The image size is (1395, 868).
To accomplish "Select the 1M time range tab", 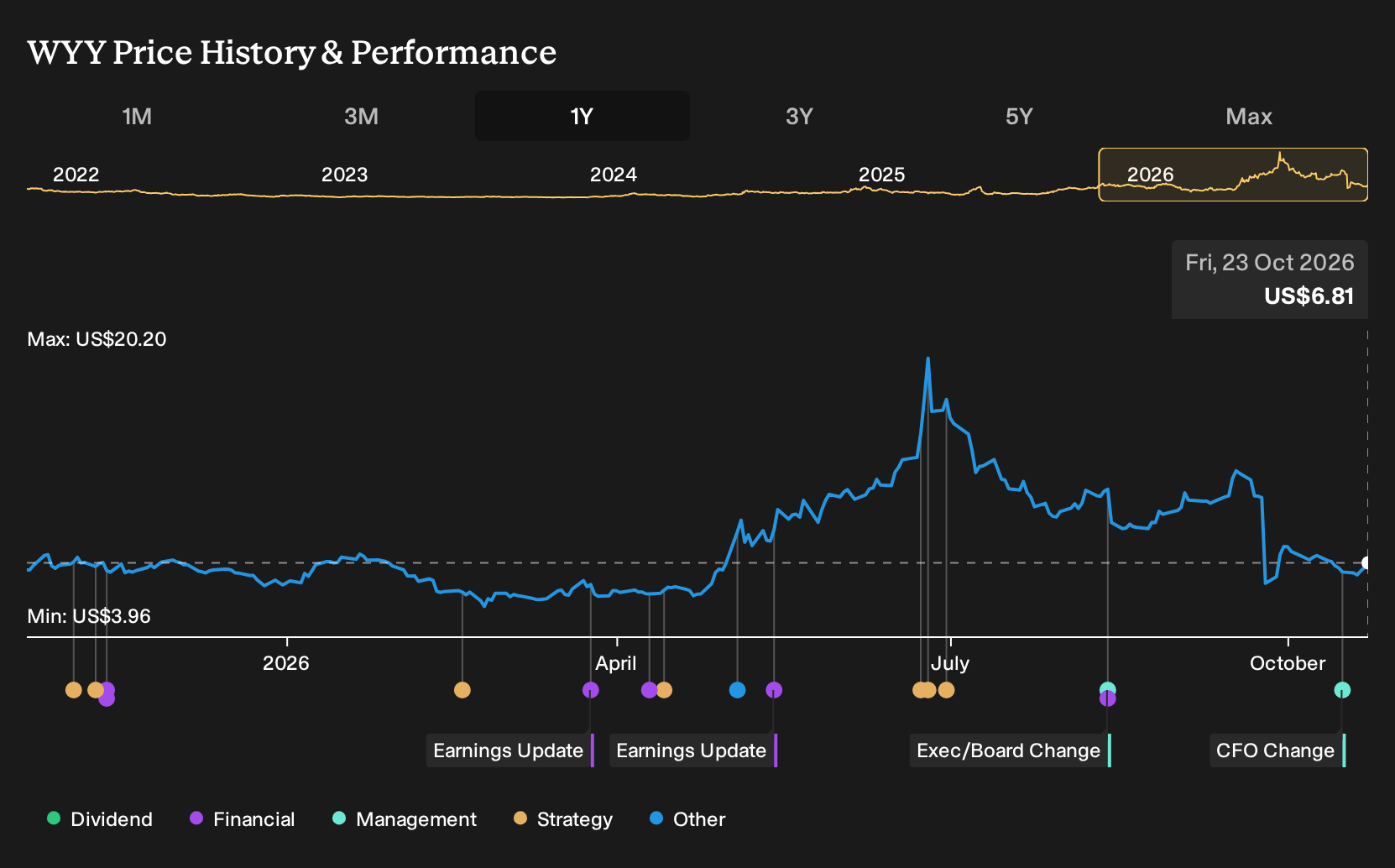I will coord(137,116).
